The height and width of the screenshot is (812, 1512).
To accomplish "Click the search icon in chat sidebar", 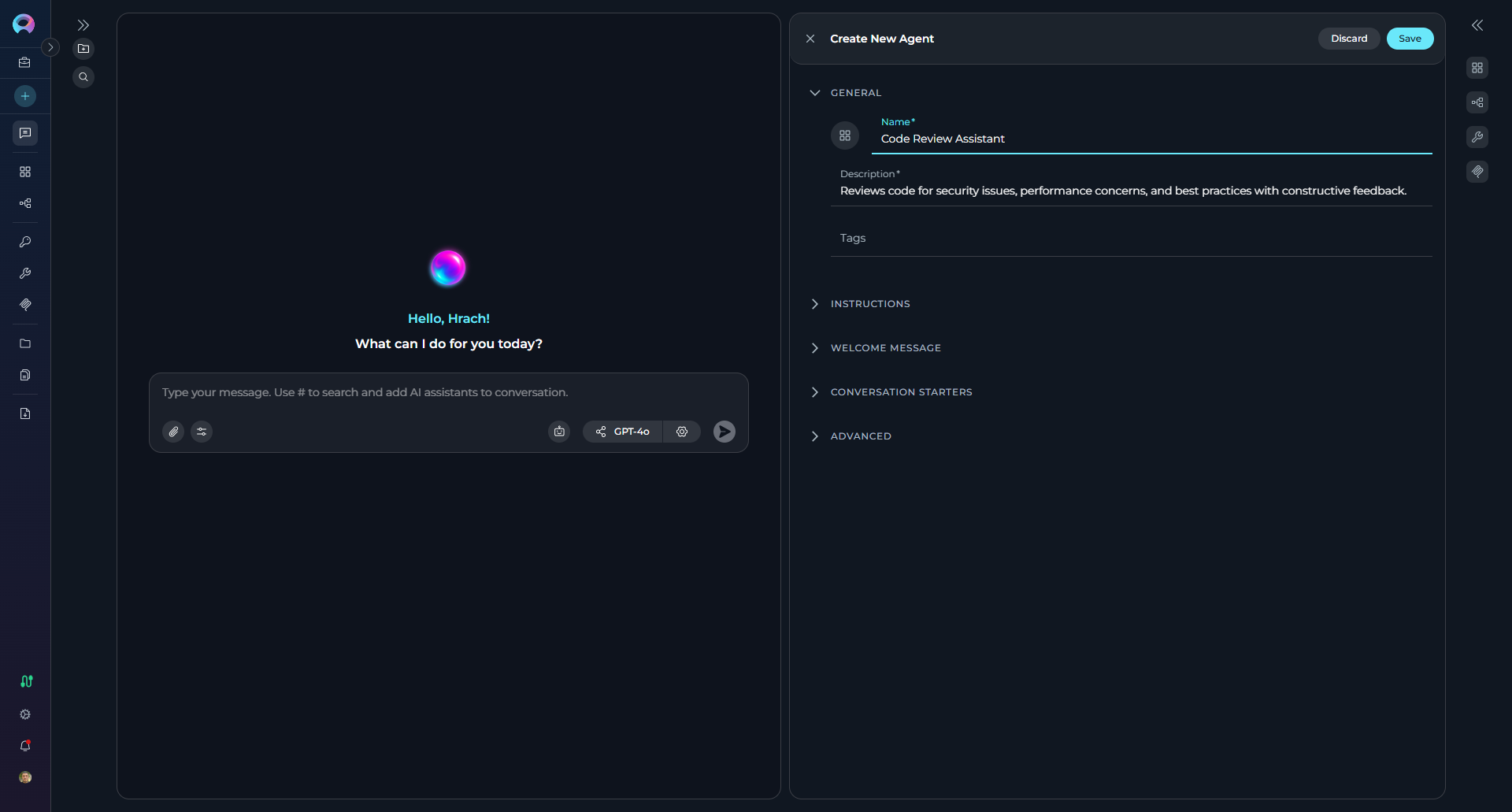I will (x=83, y=77).
